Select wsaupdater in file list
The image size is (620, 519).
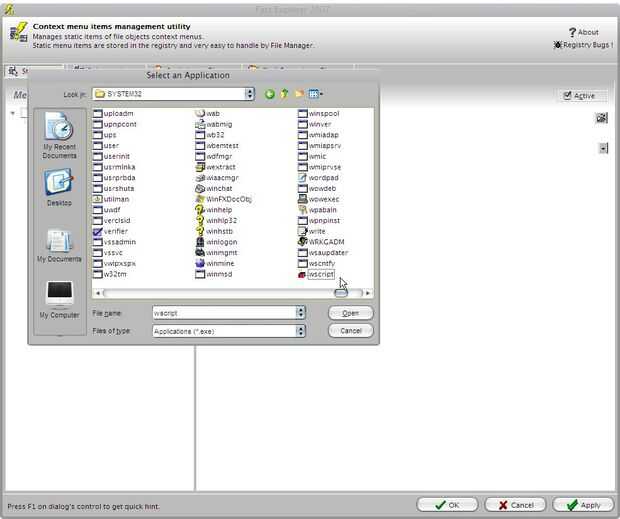point(323,252)
